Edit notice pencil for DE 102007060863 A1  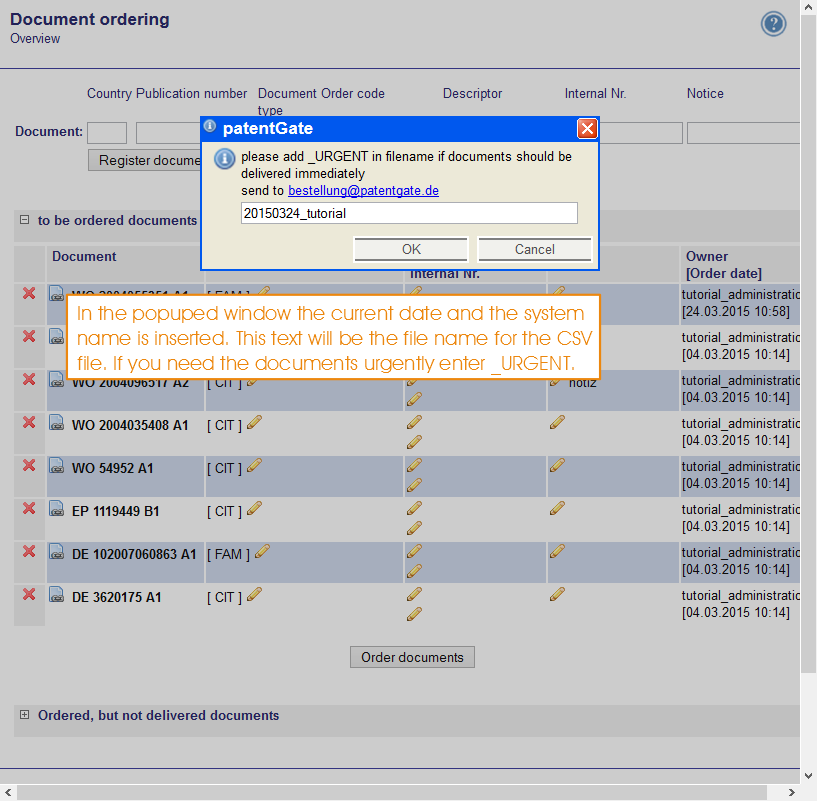coord(557,551)
